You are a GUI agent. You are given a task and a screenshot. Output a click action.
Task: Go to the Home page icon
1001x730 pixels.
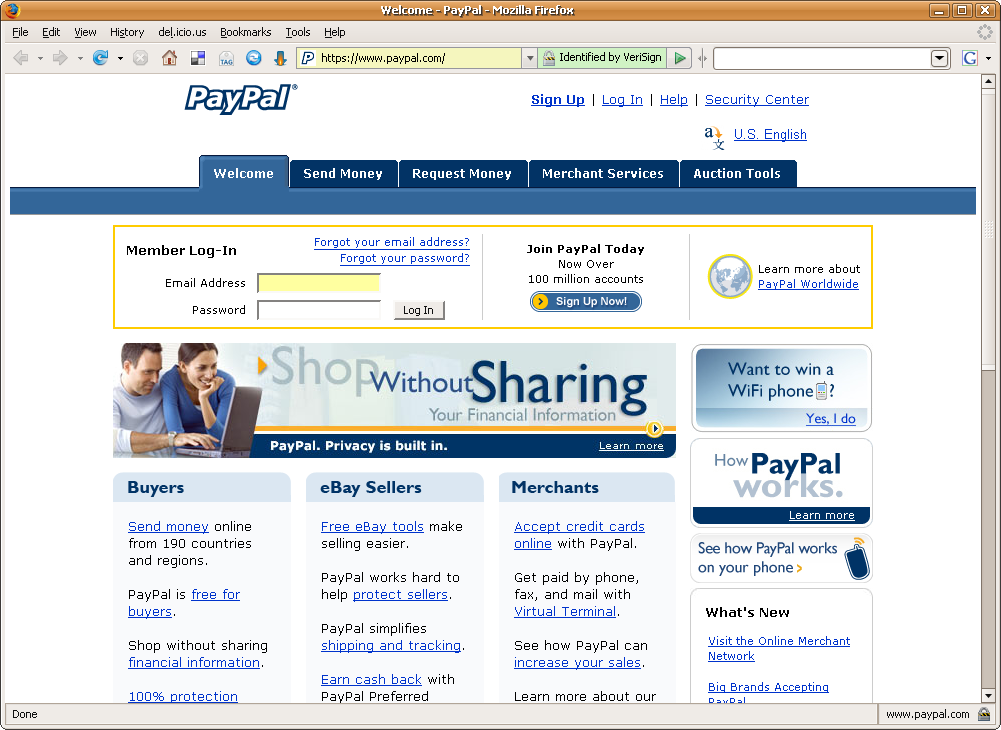click(x=169, y=58)
